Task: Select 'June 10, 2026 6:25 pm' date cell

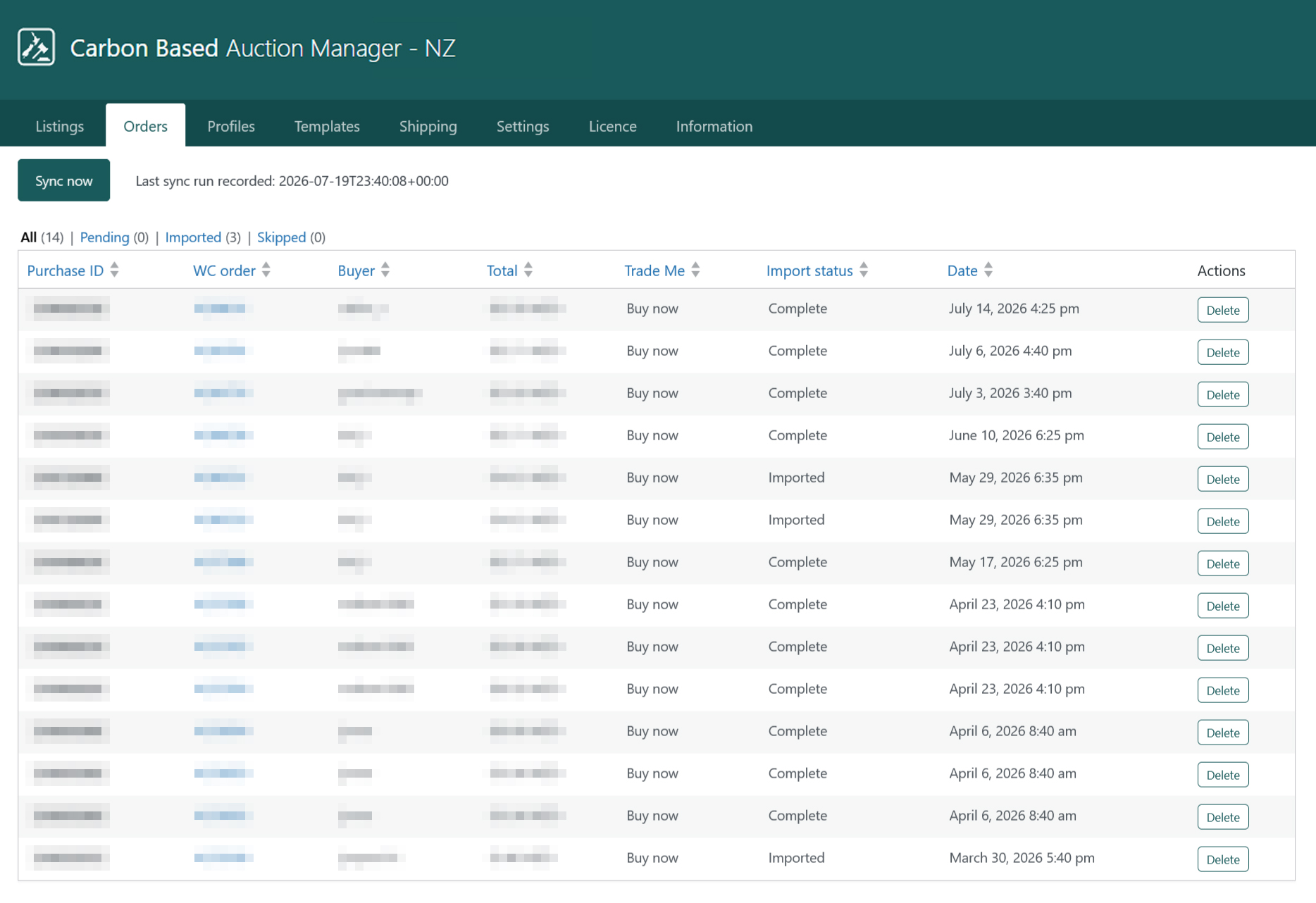Action: (1017, 435)
